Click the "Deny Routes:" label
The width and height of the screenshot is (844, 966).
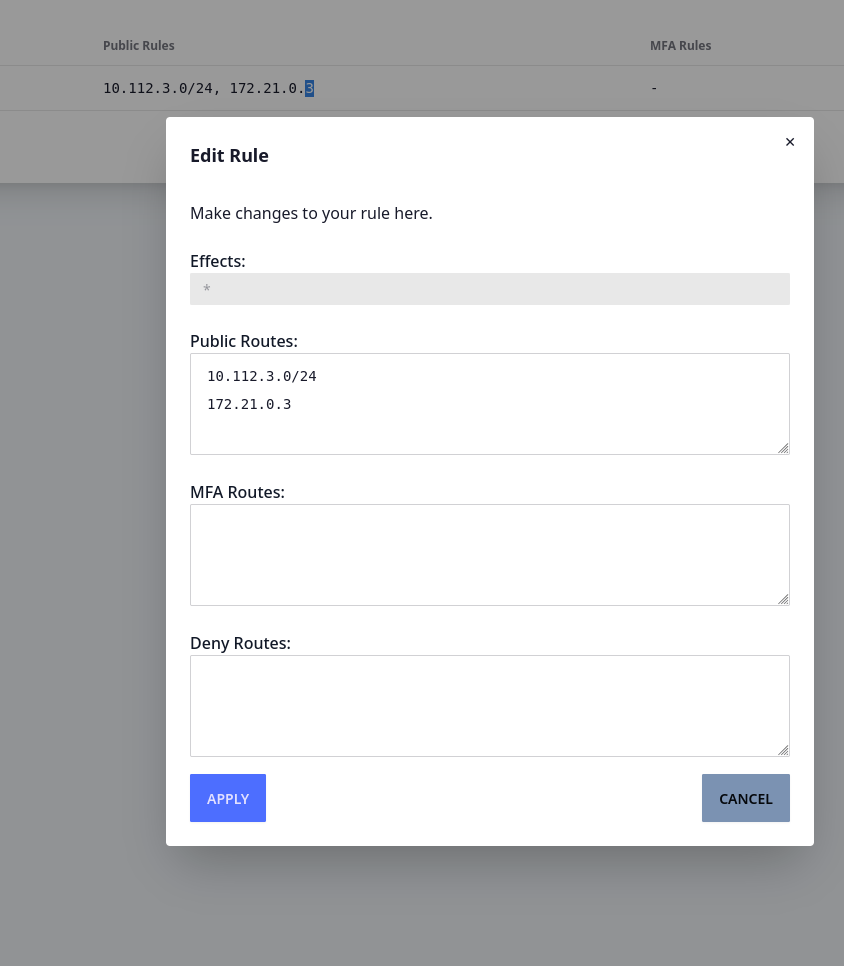pyautogui.click(x=240, y=643)
